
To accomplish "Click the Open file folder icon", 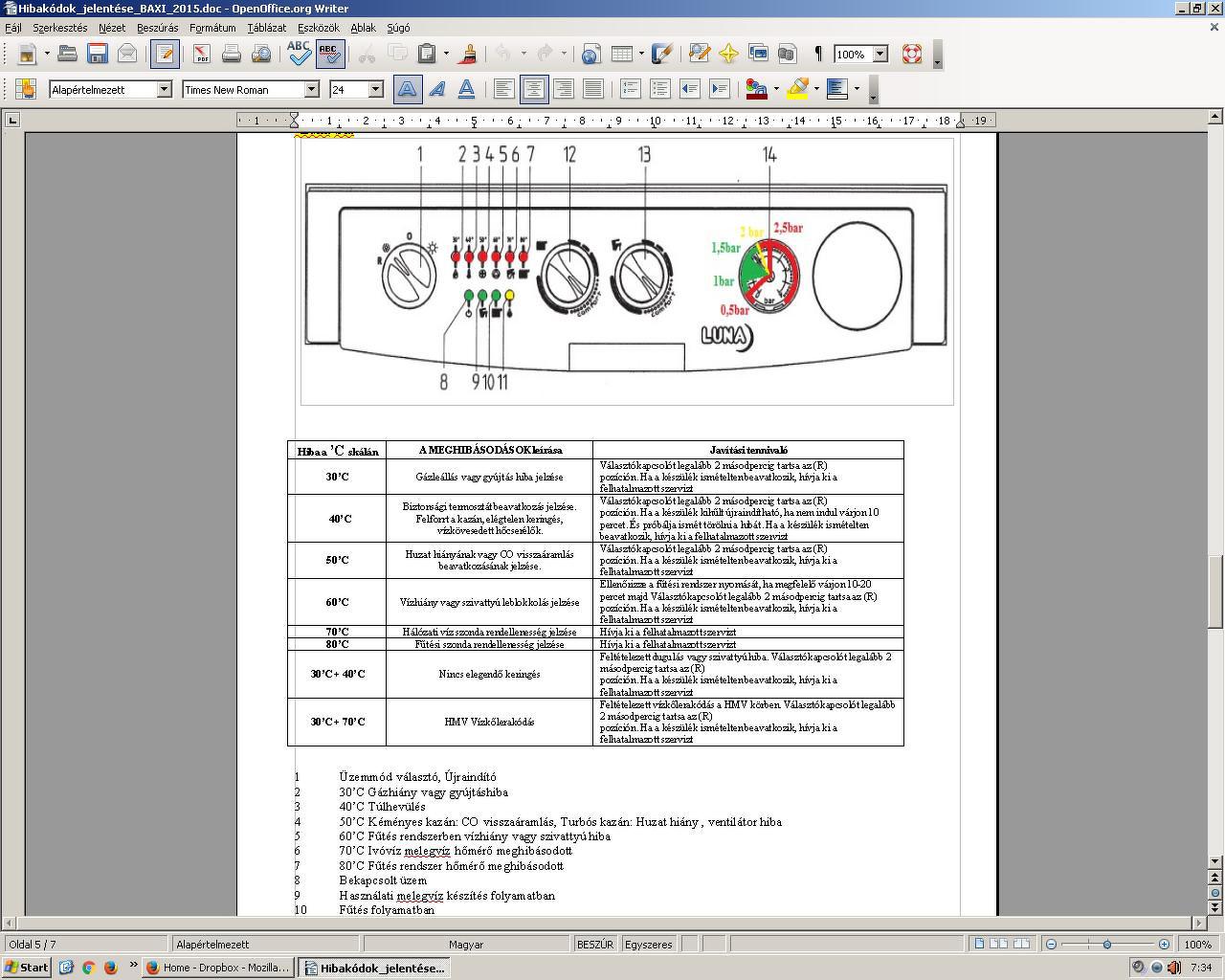I will [67, 54].
